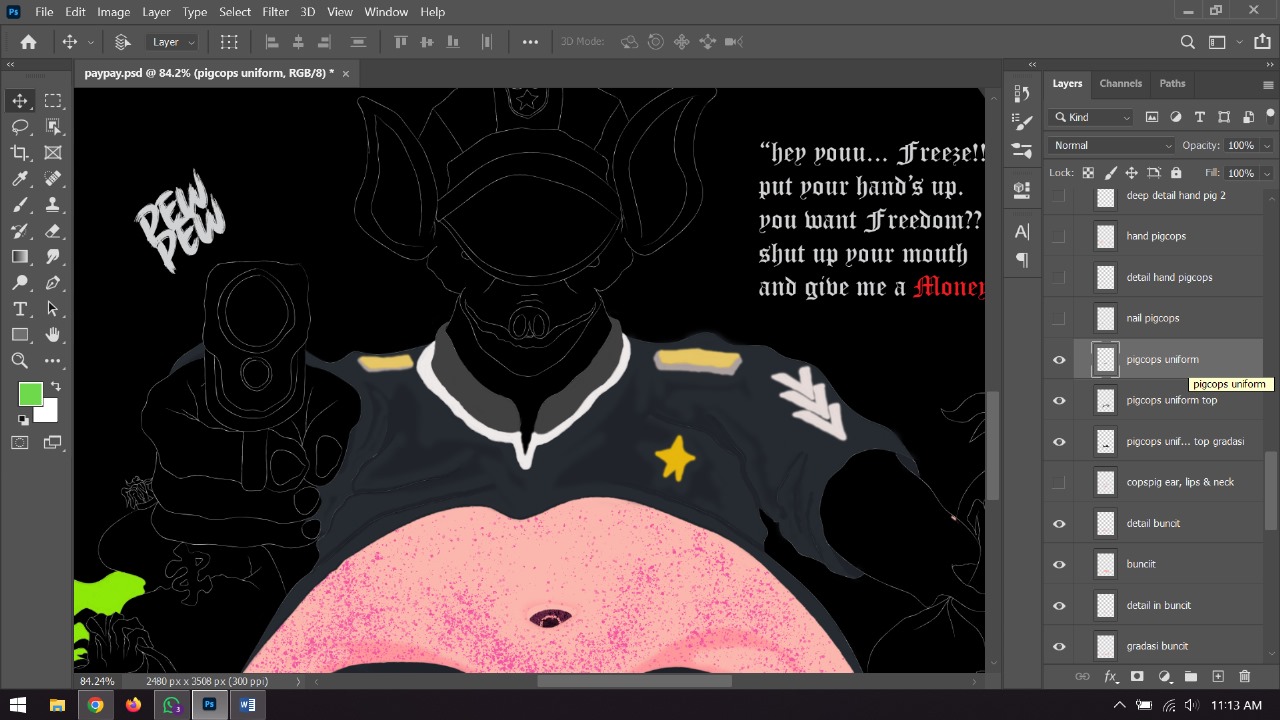The width and height of the screenshot is (1280, 720).
Task: Select the Gradient tool
Action: tap(20, 256)
